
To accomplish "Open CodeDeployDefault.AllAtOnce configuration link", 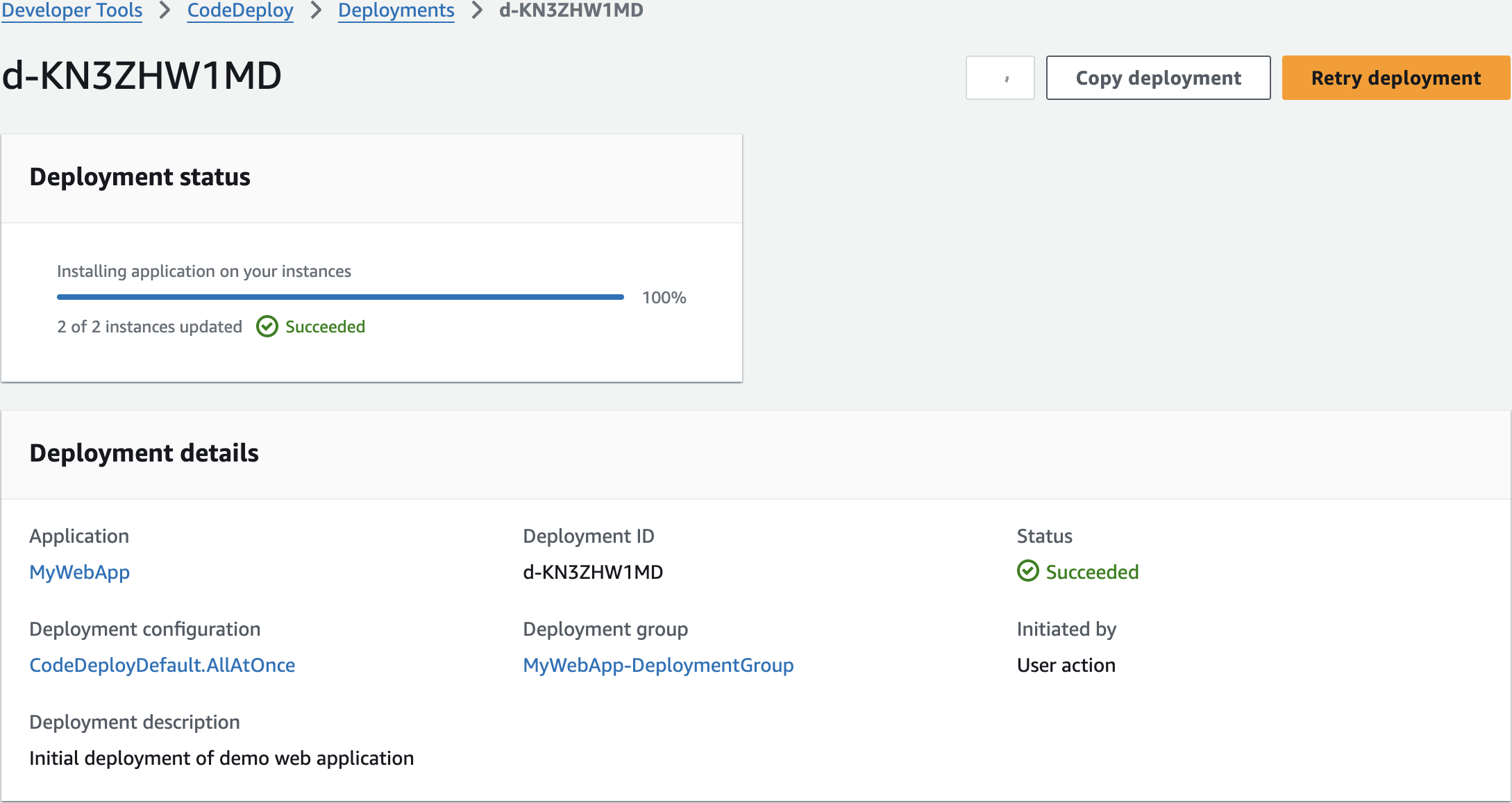I will coord(162,665).
